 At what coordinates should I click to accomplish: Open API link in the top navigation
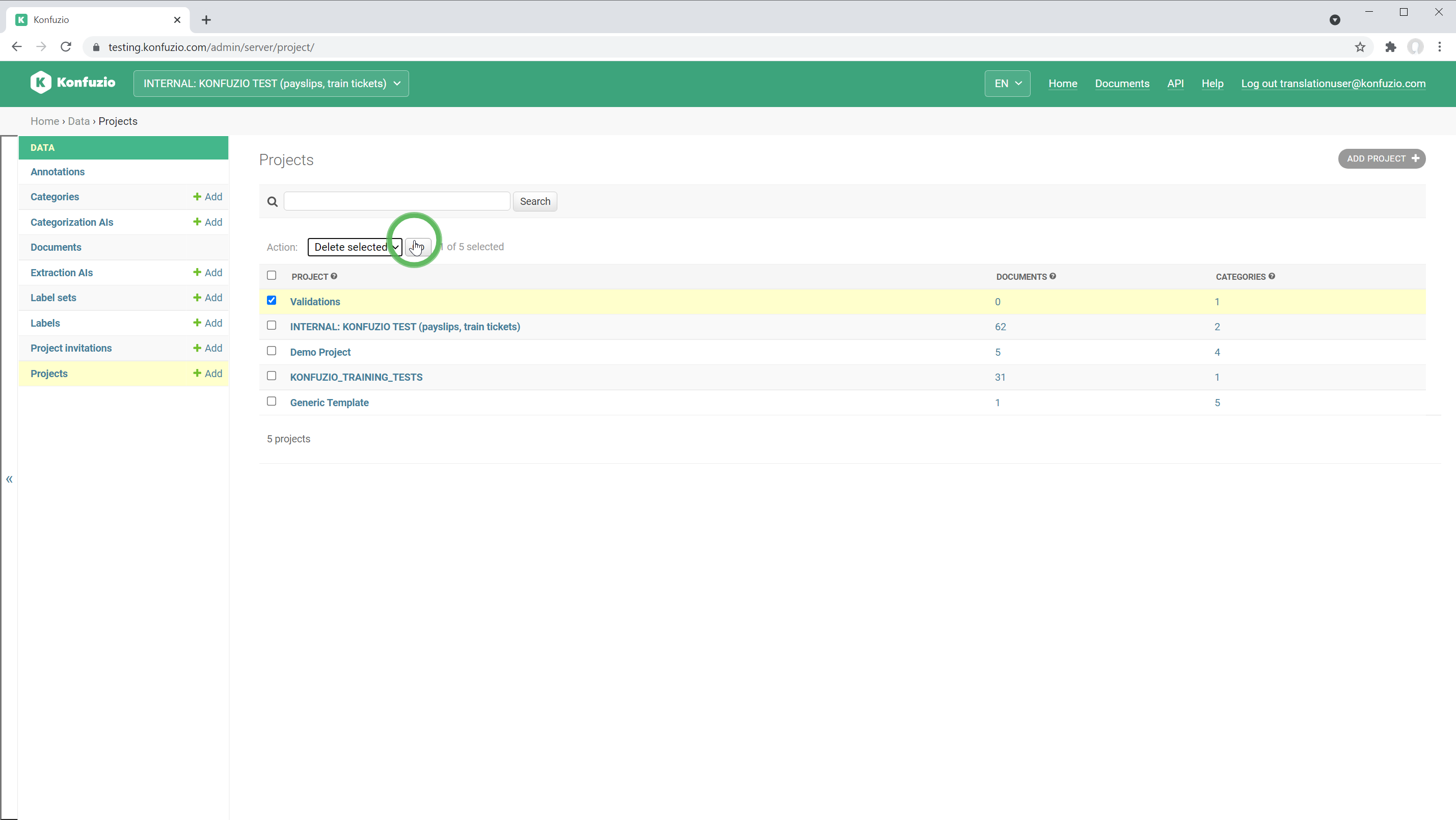pyautogui.click(x=1175, y=84)
